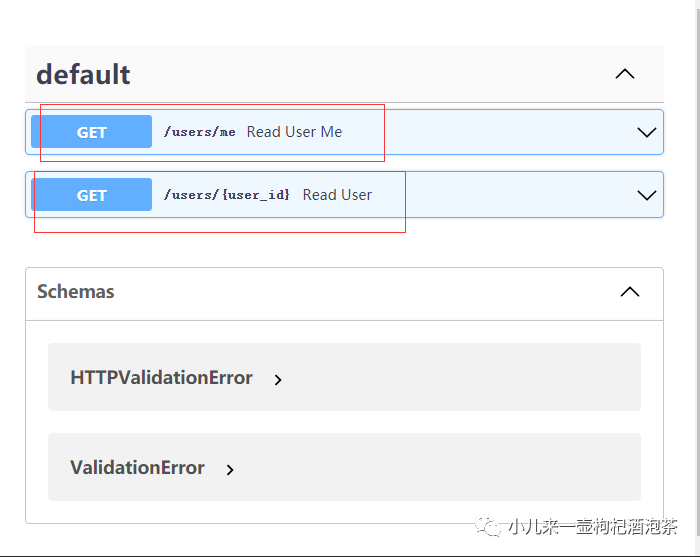Click the GET badge for /users/{user_id}
Image resolution: width=700 pixels, height=557 pixels.
[91, 195]
